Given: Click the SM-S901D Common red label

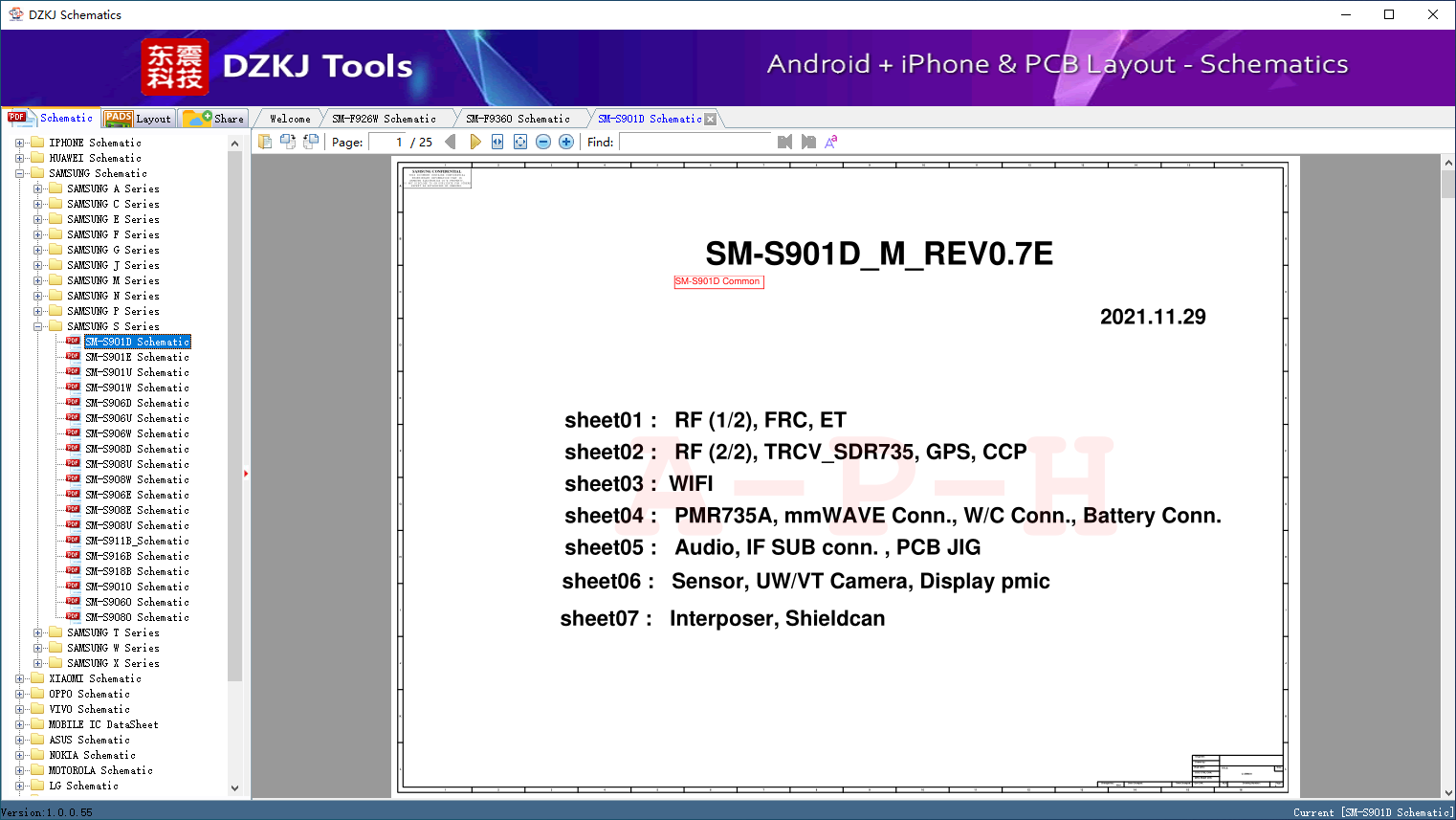Looking at the screenshot, I should point(718,281).
